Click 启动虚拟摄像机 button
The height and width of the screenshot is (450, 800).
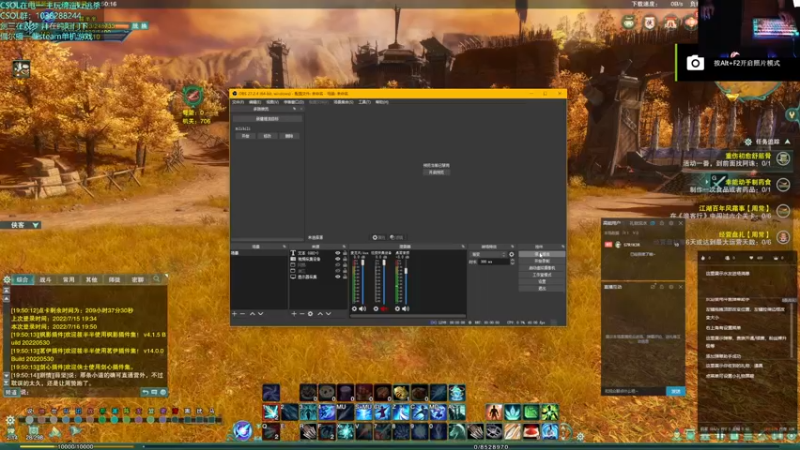(542, 268)
